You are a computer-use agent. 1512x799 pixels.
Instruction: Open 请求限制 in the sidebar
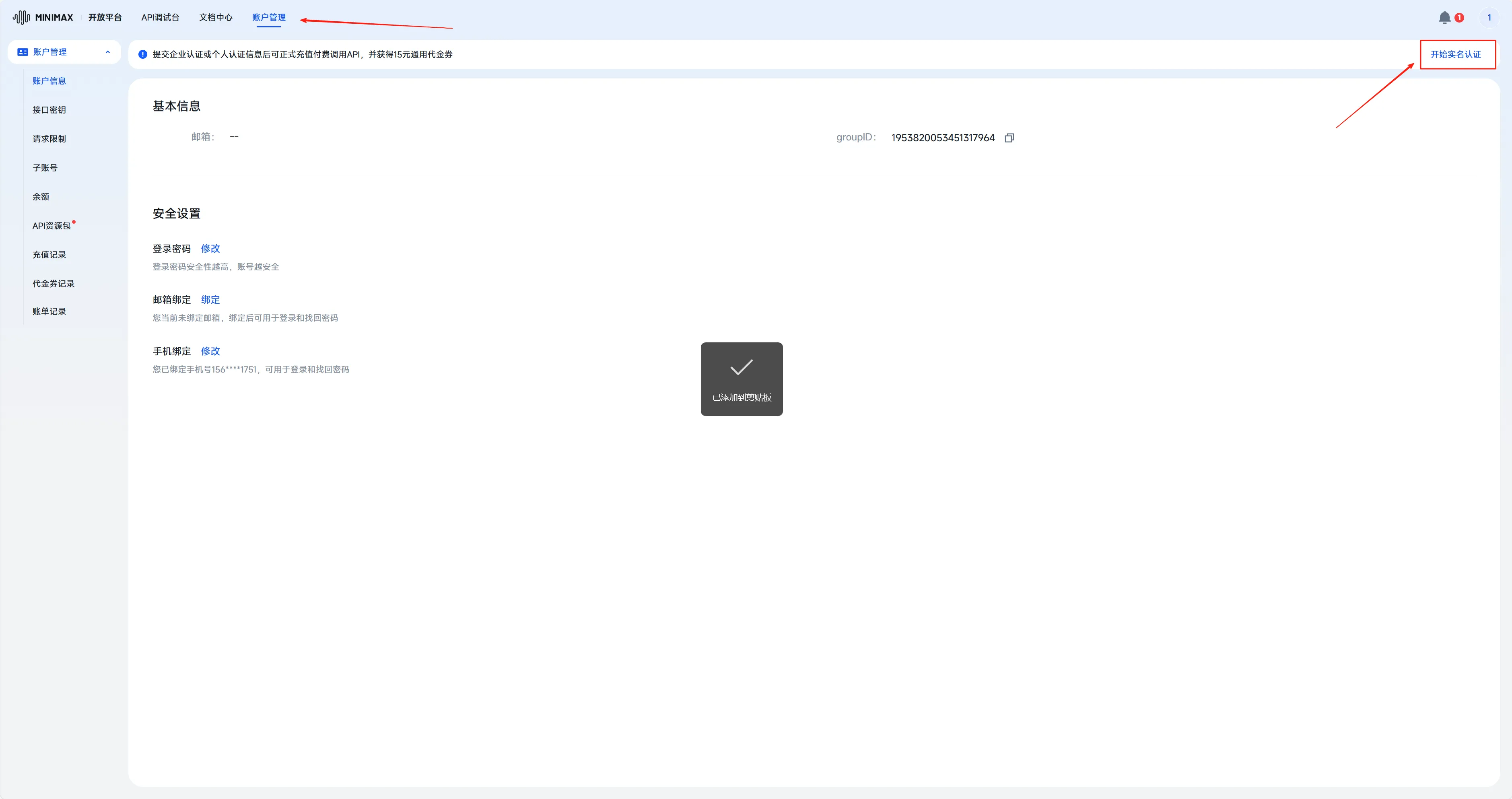(49, 138)
